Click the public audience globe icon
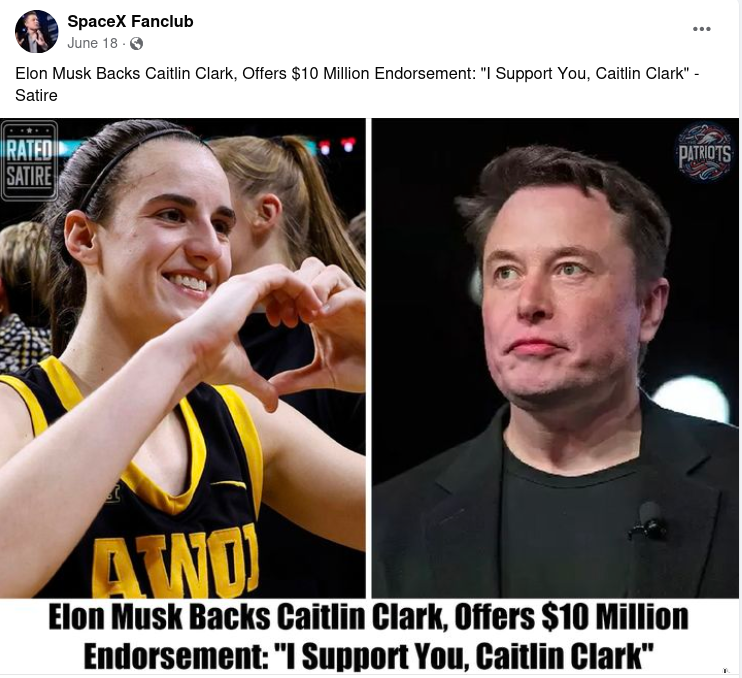Screen dimensions: 742x678 136,44
